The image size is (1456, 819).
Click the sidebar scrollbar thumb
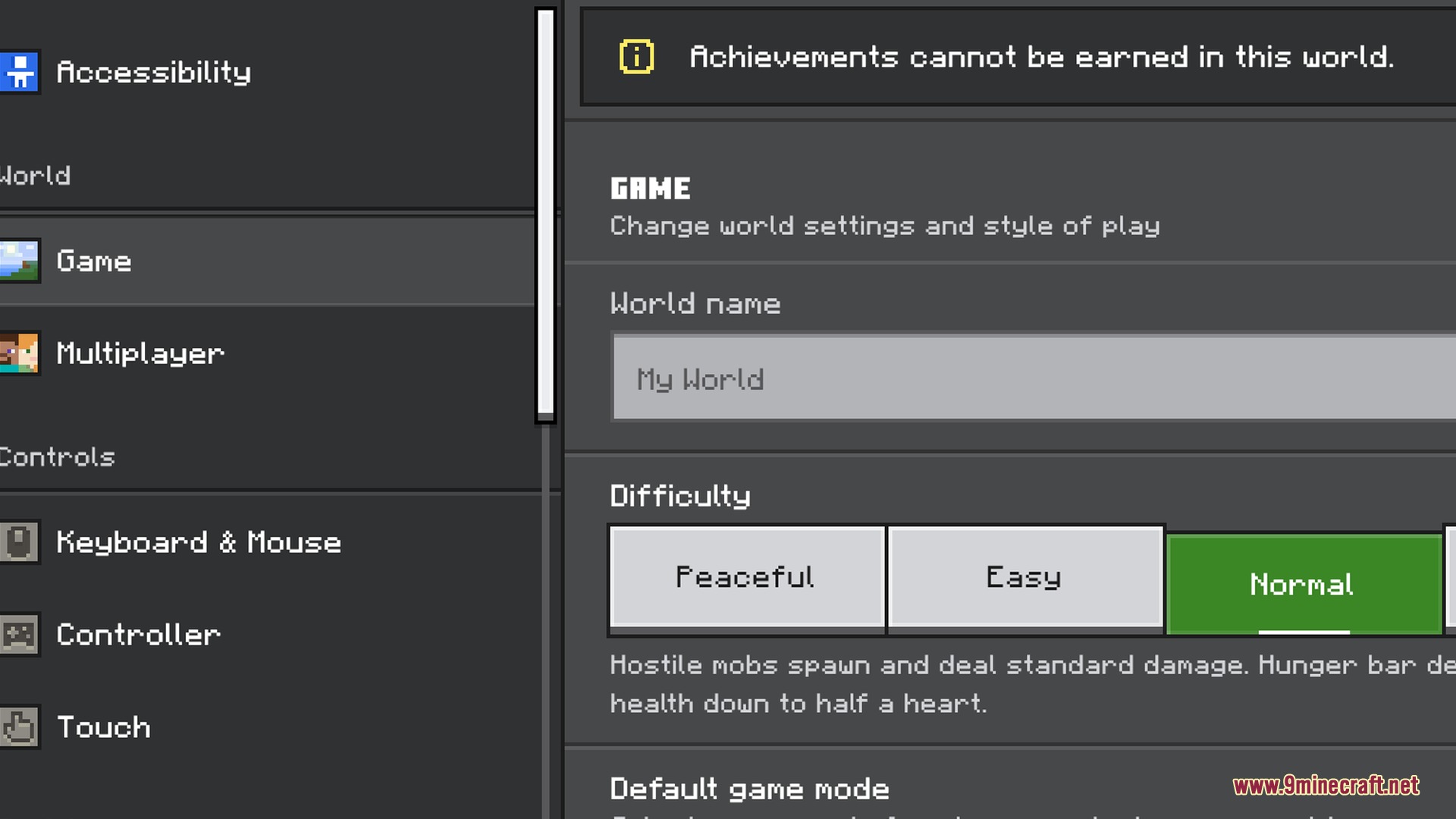[545, 214]
